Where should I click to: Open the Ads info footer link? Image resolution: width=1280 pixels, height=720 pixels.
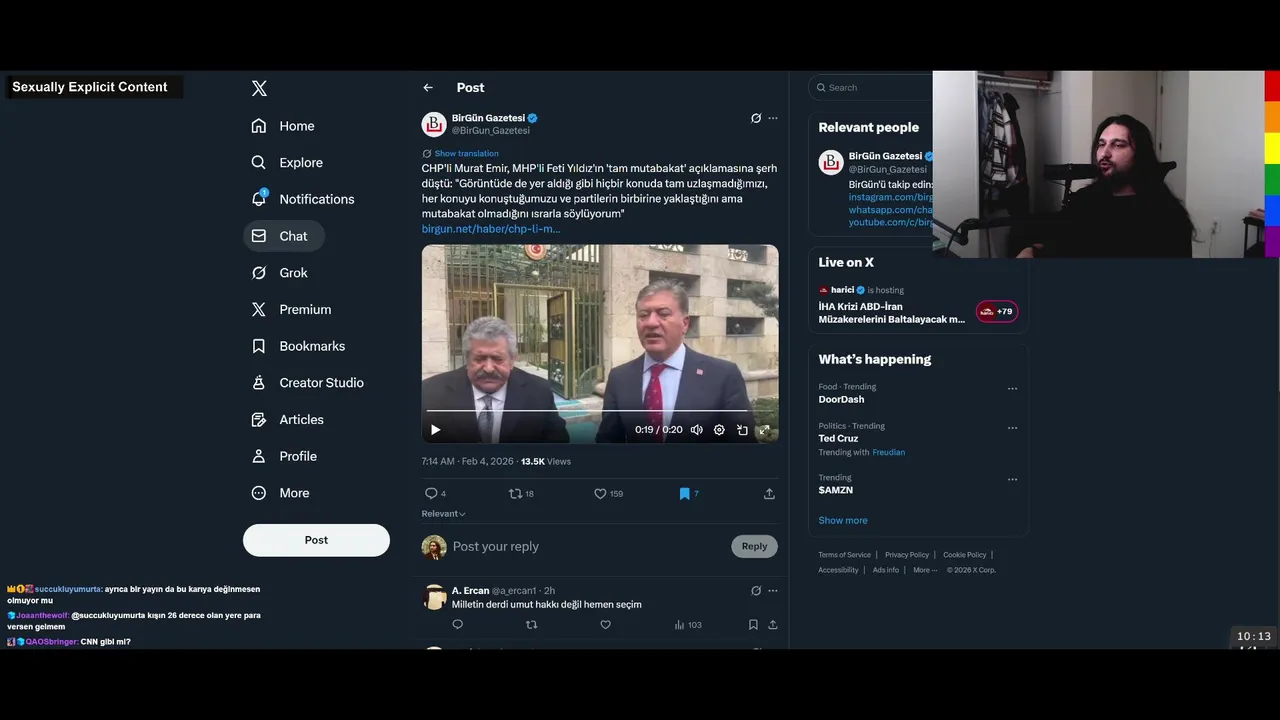coord(886,570)
